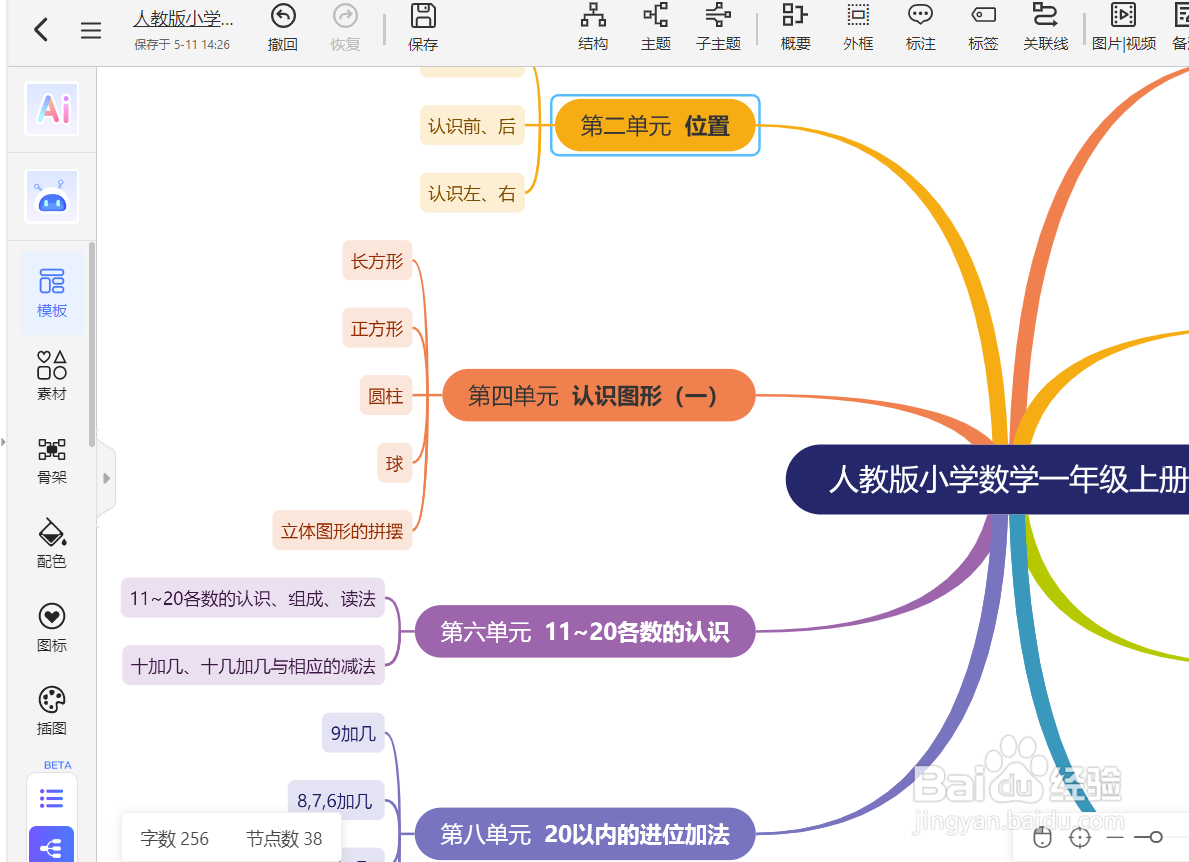The width and height of the screenshot is (1189, 862).
Task: Toggle the mouse drag mode at bottom right
Action: pos(1043,837)
